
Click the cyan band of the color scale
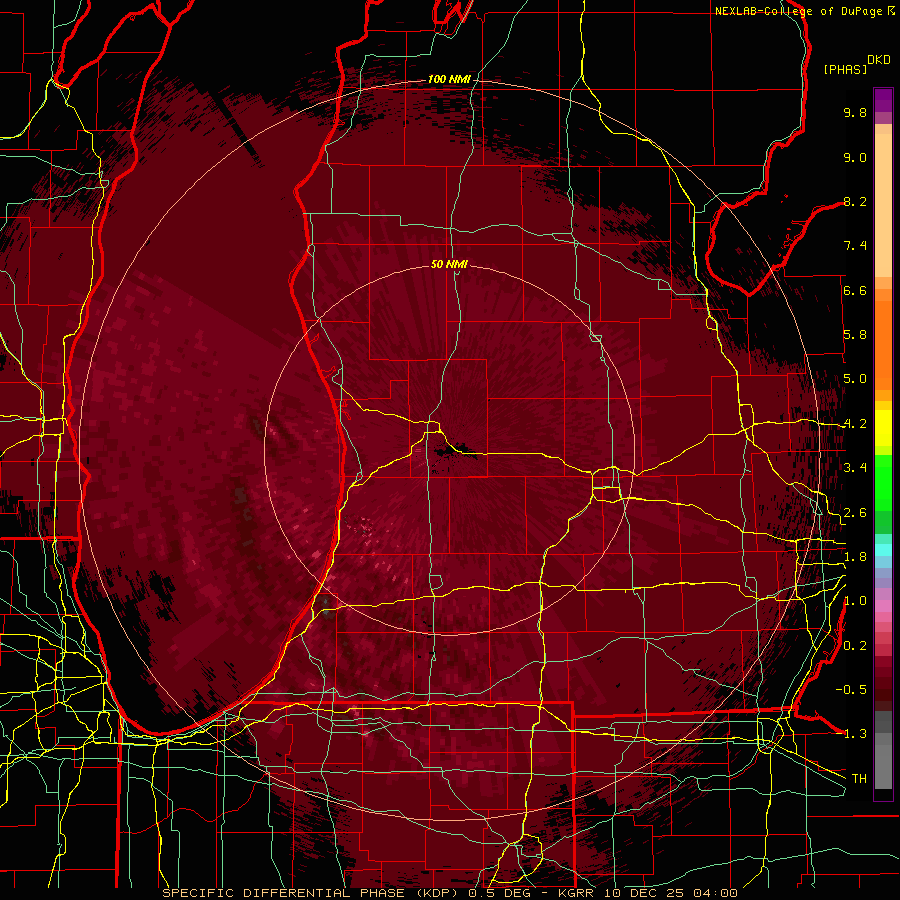tap(883, 550)
